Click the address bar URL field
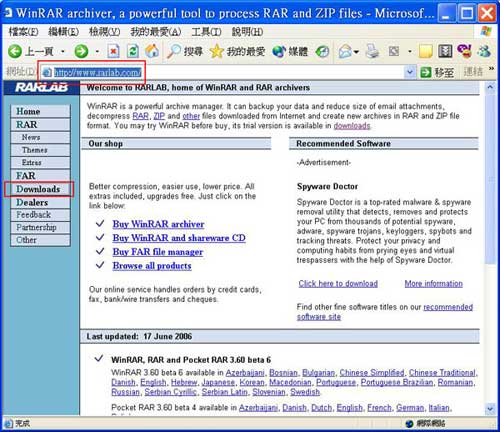 pyautogui.click(x=223, y=72)
